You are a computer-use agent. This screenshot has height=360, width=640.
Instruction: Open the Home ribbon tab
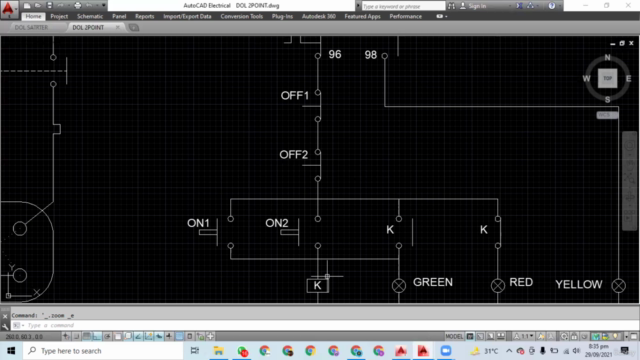[x=33, y=16]
